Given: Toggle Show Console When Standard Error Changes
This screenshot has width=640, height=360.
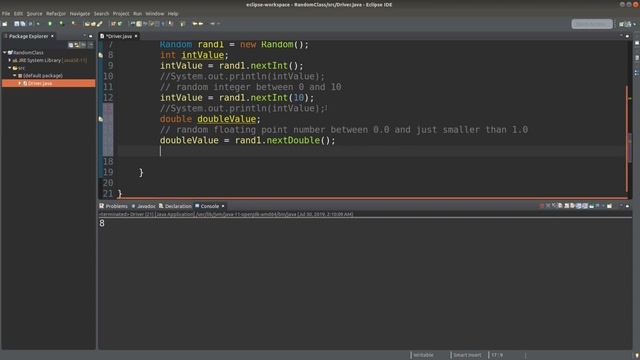Looking at the screenshot, I should 585,206.
